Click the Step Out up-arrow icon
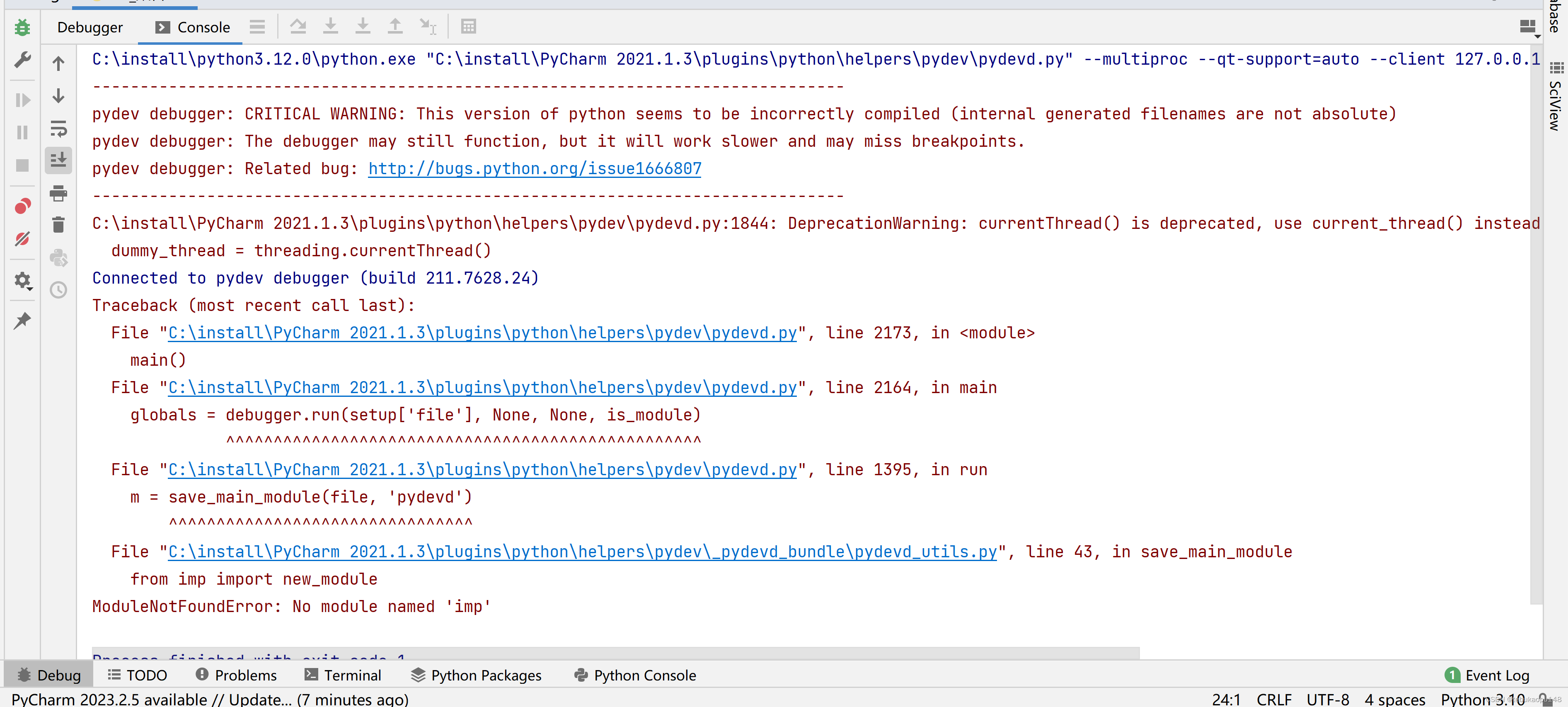This screenshot has width=1568, height=707. (395, 26)
